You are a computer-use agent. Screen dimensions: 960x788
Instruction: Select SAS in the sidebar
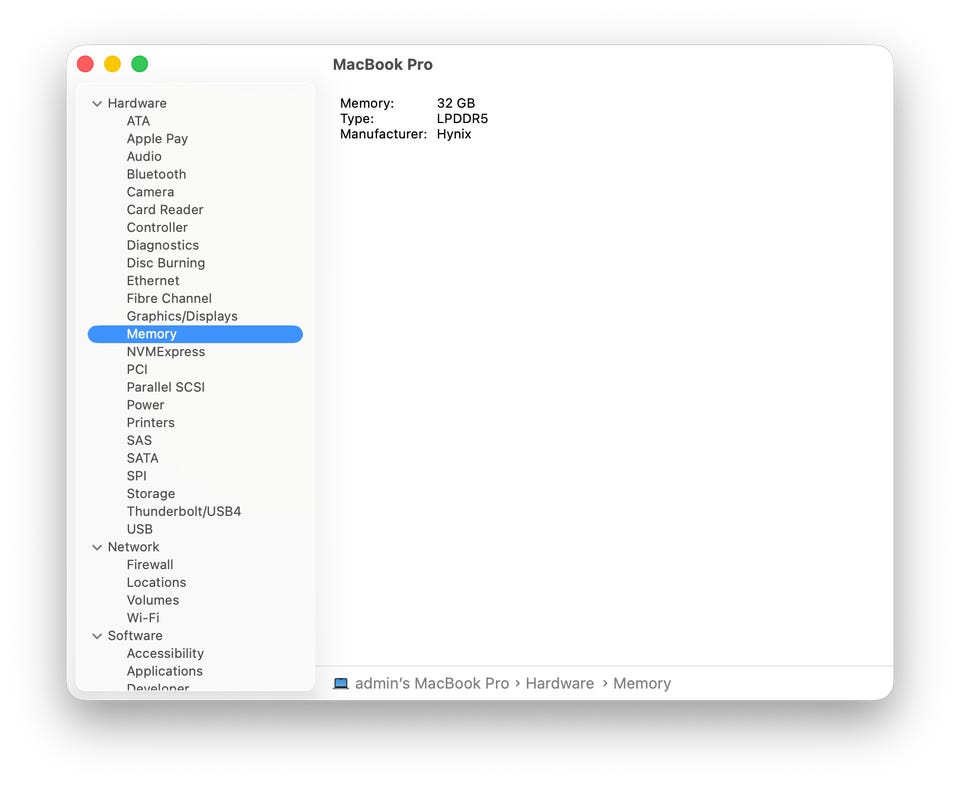coord(139,441)
